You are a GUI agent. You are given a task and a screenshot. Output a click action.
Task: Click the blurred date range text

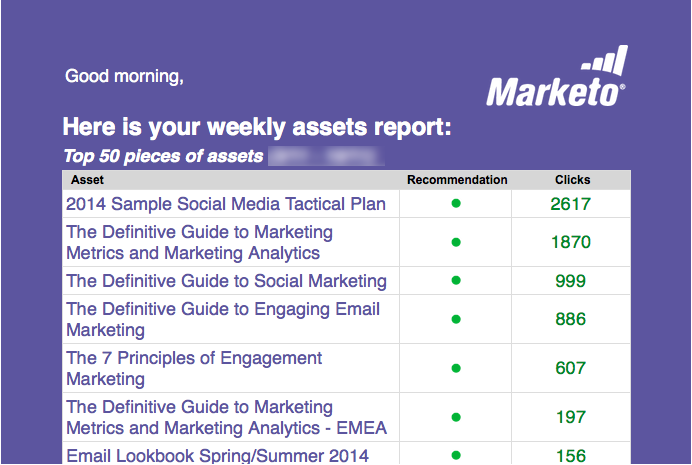tap(326, 156)
